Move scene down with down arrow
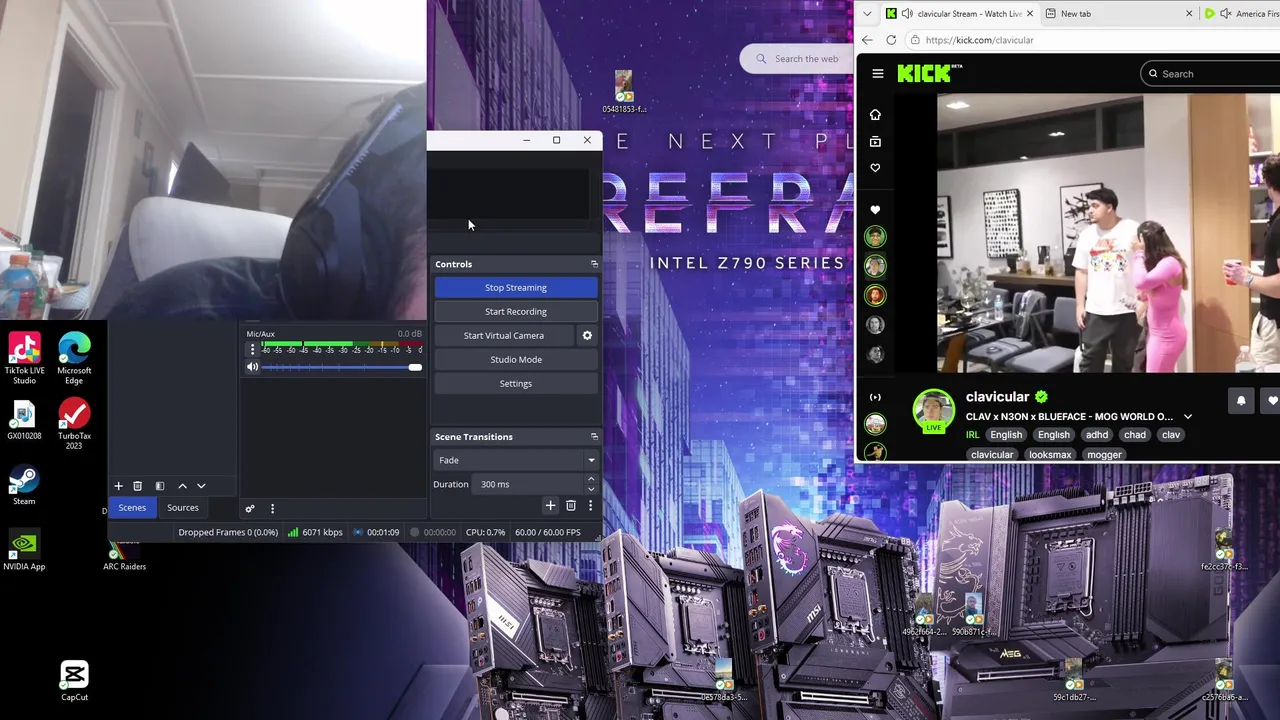Screen dimensions: 1280x720 [x=201, y=486]
